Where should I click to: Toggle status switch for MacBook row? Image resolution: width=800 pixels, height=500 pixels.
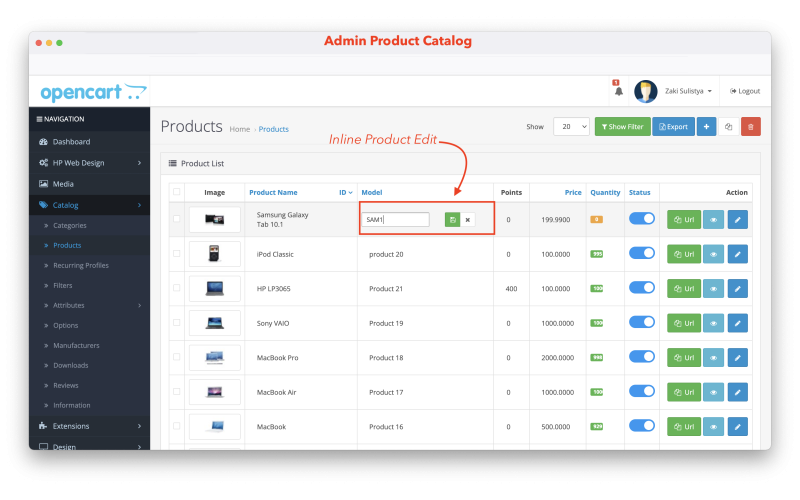click(x=642, y=426)
